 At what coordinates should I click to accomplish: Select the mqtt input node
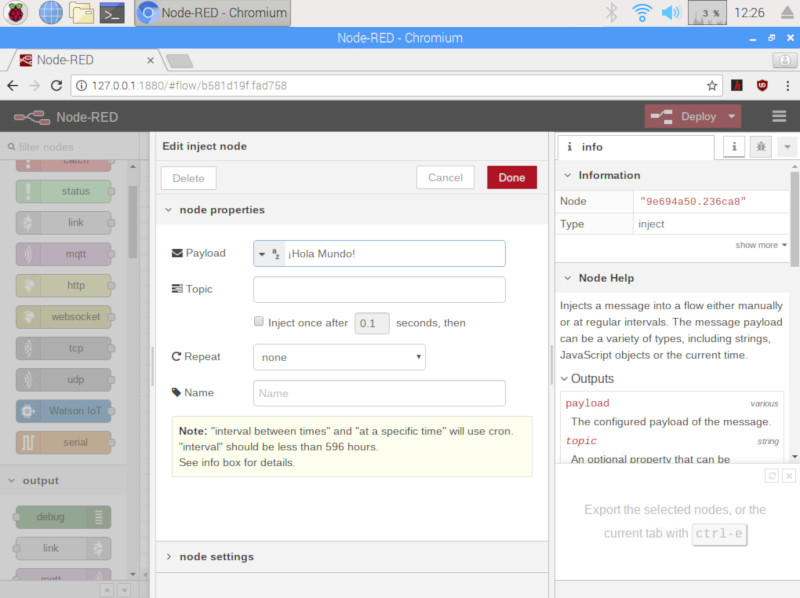point(64,254)
